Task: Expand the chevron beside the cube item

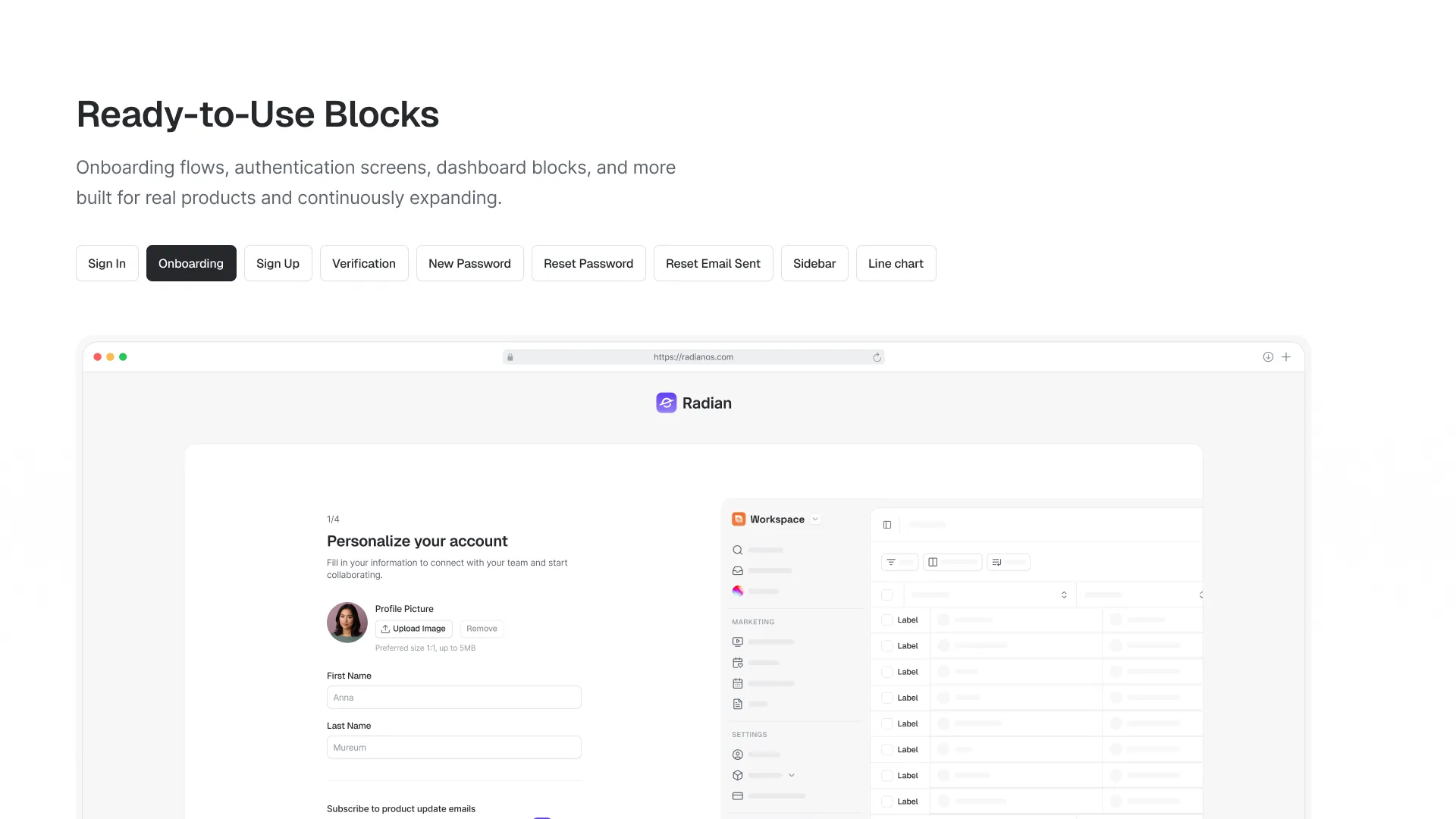Action: click(x=792, y=775)
